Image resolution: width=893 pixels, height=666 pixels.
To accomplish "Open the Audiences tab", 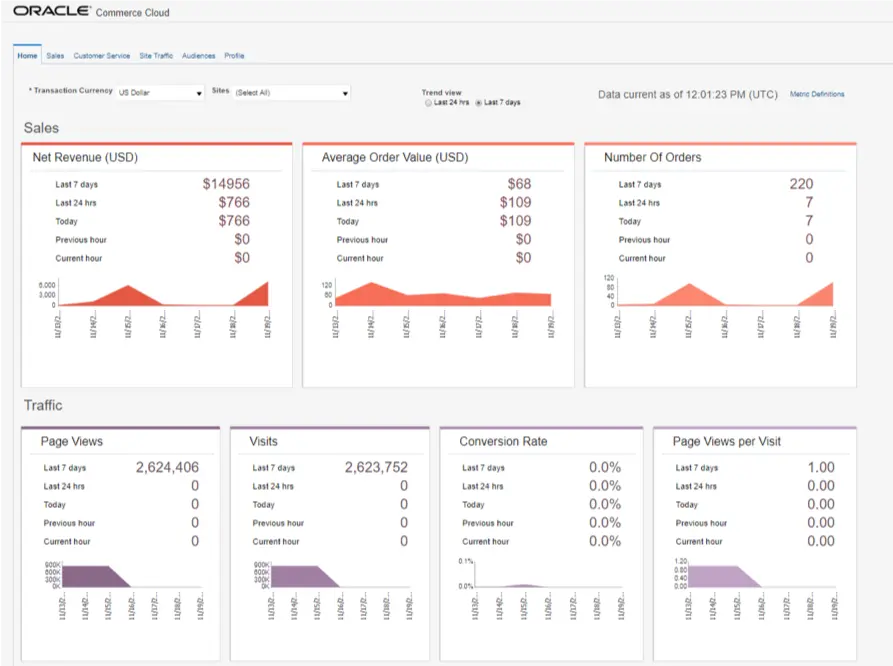I will 198,56.
